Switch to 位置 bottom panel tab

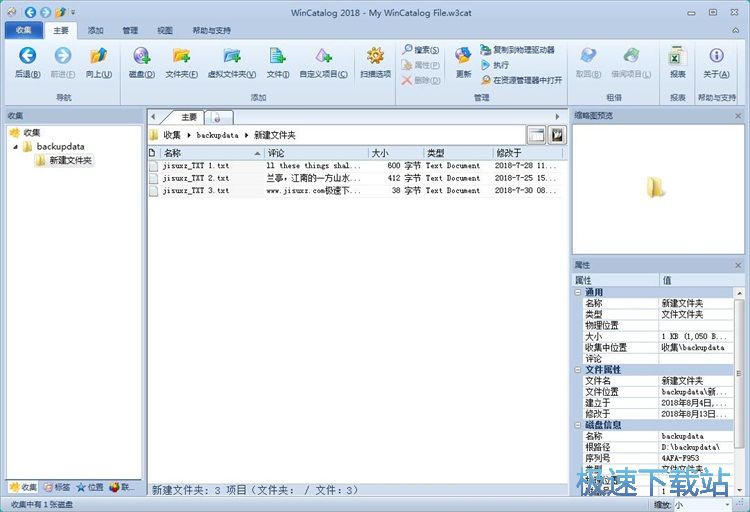(89, 487)
